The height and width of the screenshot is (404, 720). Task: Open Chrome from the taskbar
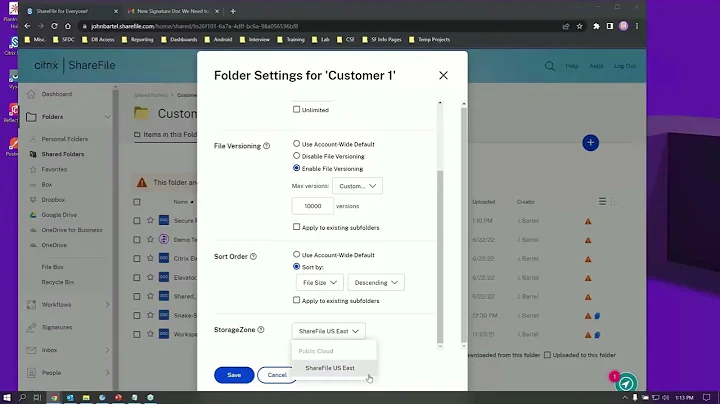(x=54, y=398)
